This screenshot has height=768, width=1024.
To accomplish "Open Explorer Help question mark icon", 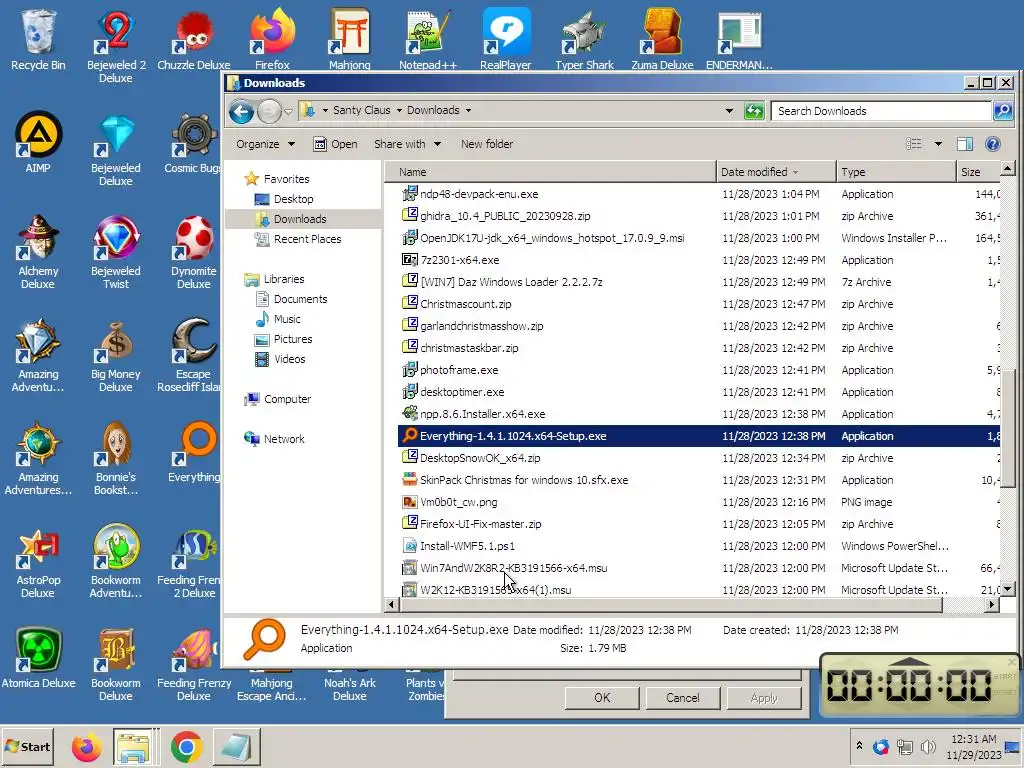I will click(x=992, y=144).
